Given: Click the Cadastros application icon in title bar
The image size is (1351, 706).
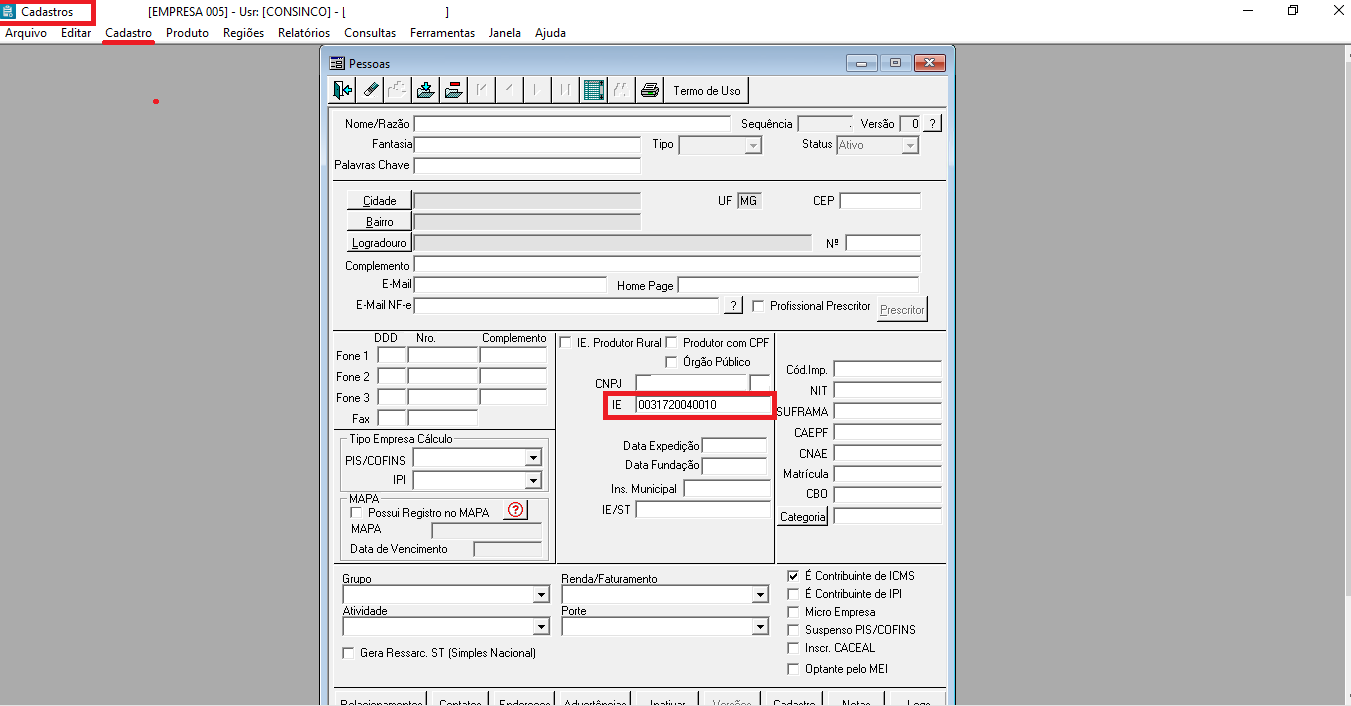Looking at the screenshot, I should (9, 12).
